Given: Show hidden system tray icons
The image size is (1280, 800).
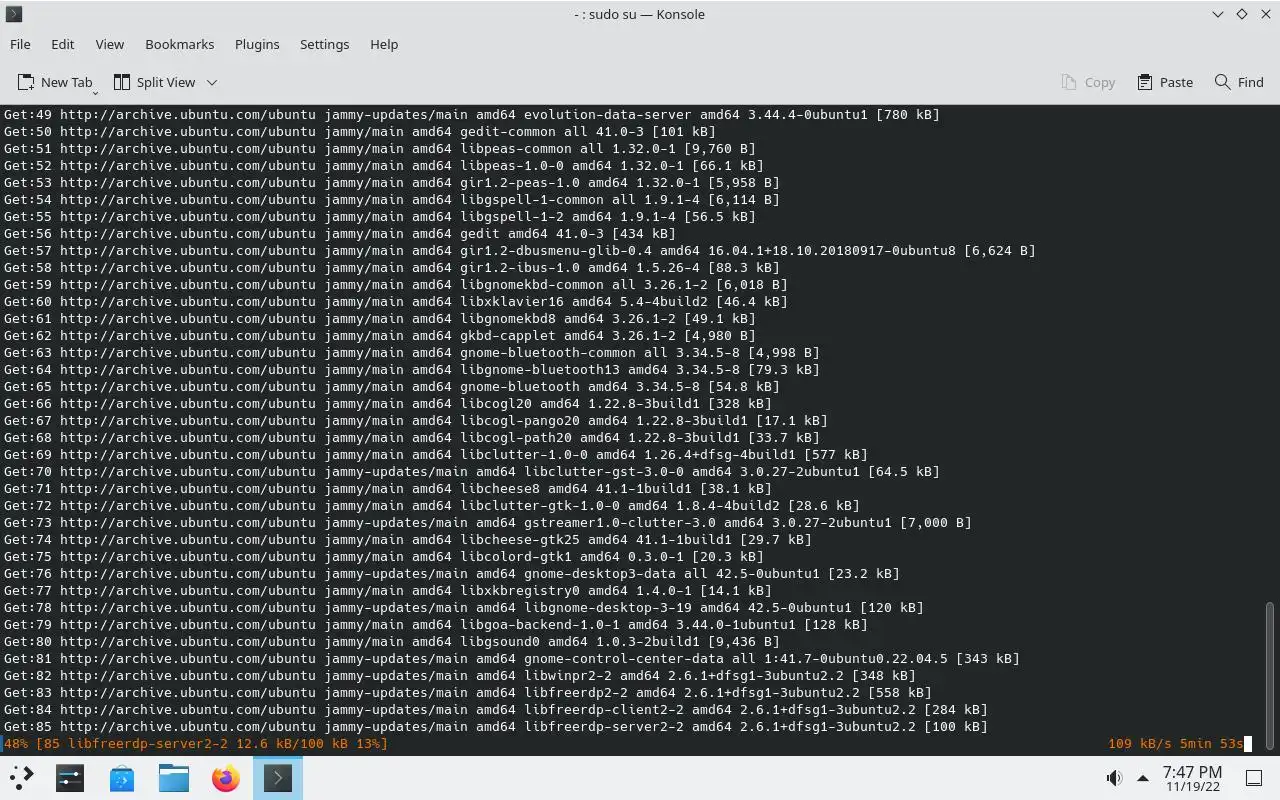Looking at the screenshot, I should pos(1143,778).
